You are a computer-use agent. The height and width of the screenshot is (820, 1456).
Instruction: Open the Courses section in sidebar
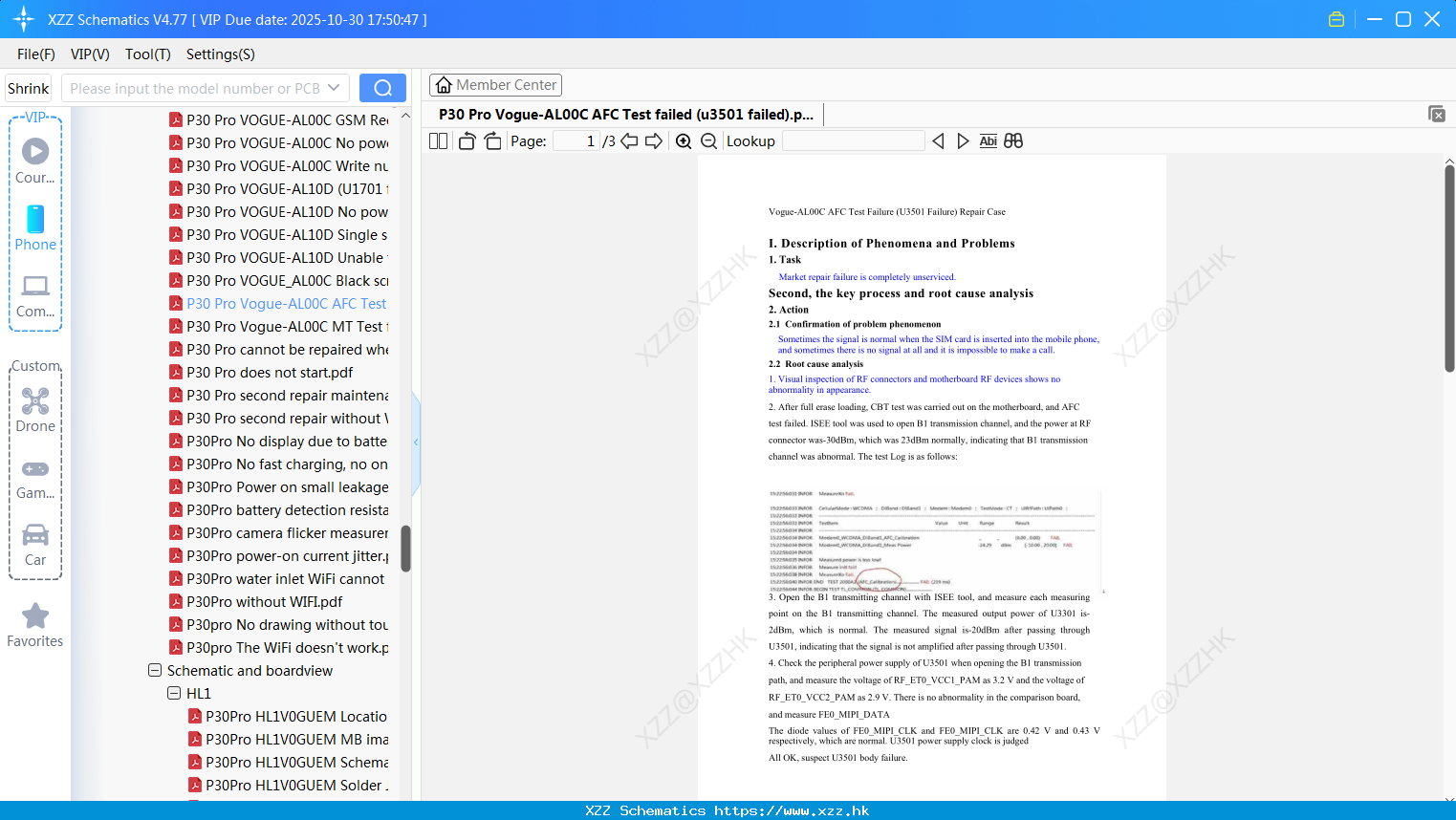(35, 162)
